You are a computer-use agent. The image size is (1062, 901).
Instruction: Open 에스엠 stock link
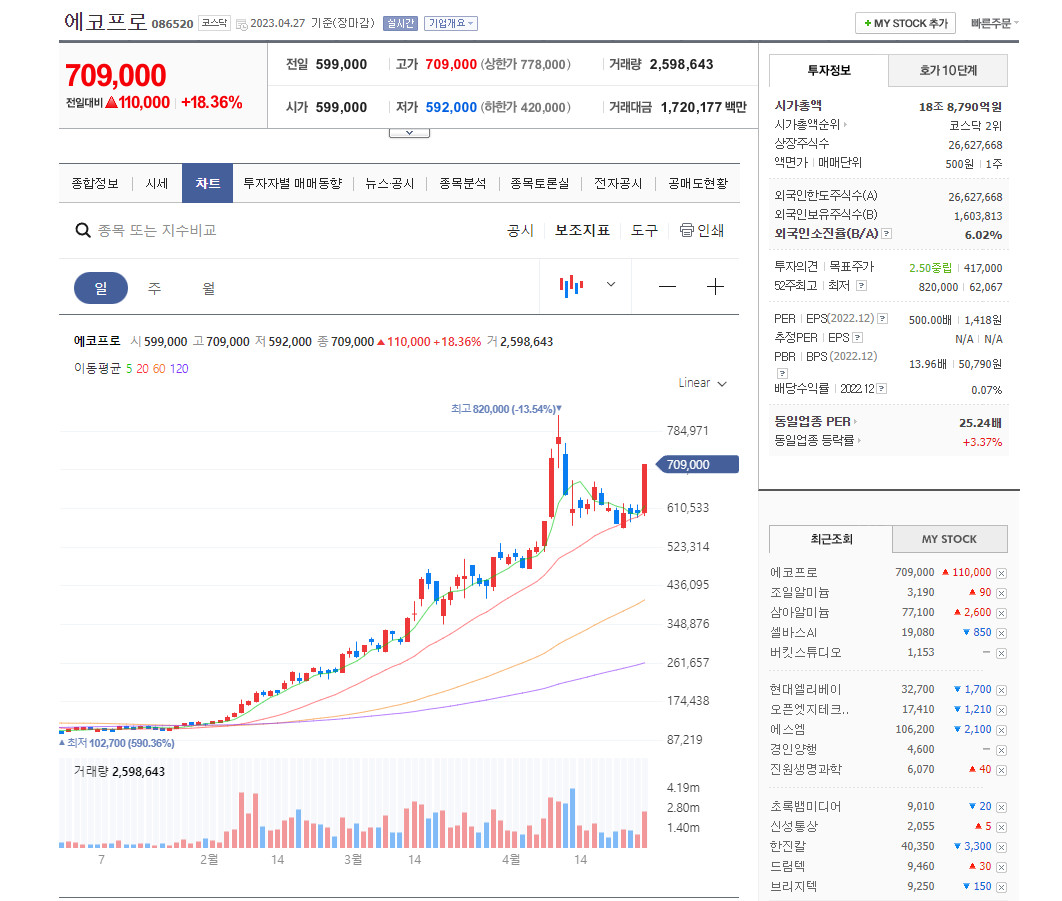tap(788, 730)
